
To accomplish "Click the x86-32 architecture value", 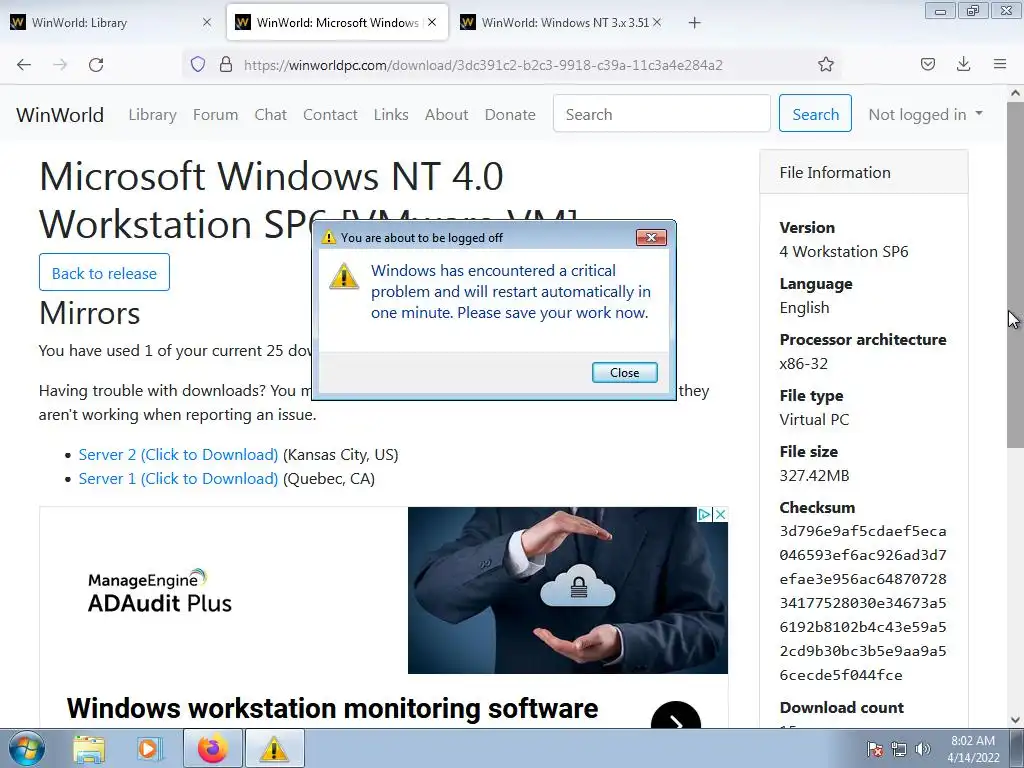I will point(803,363).
